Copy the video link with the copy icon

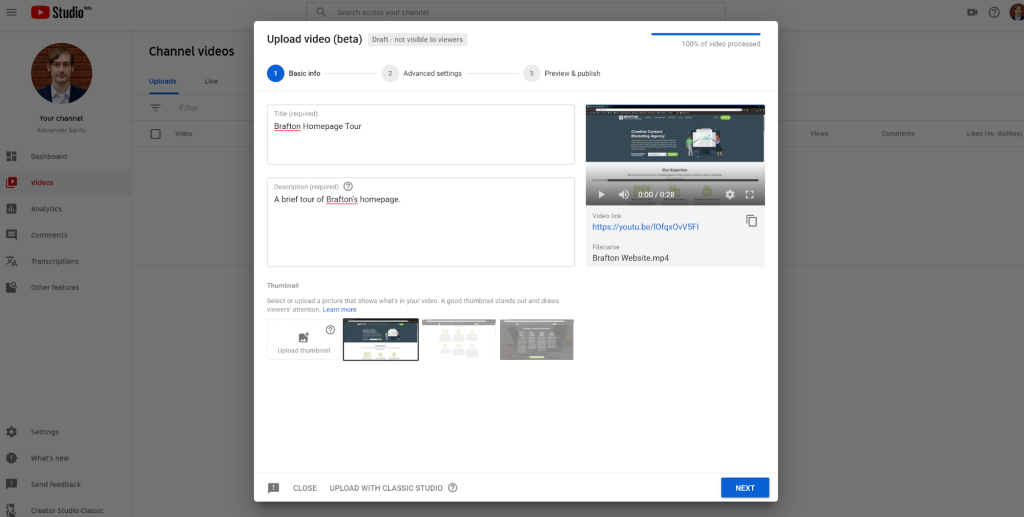[751, 221]
